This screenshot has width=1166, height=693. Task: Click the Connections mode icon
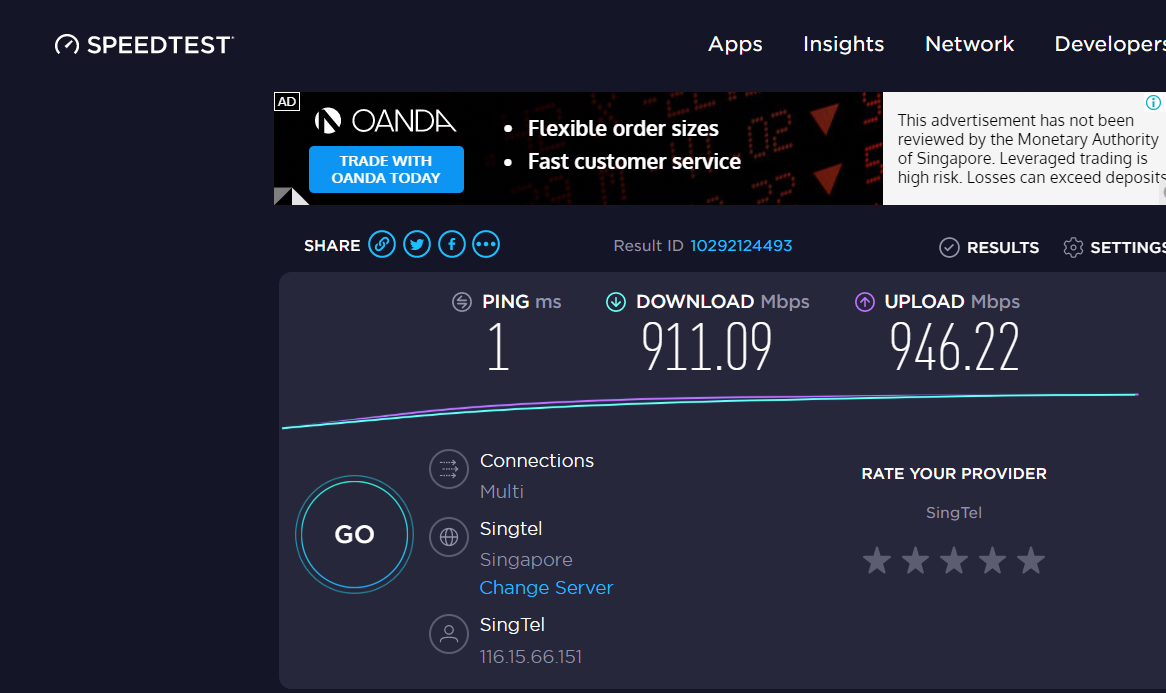(449, 469)
